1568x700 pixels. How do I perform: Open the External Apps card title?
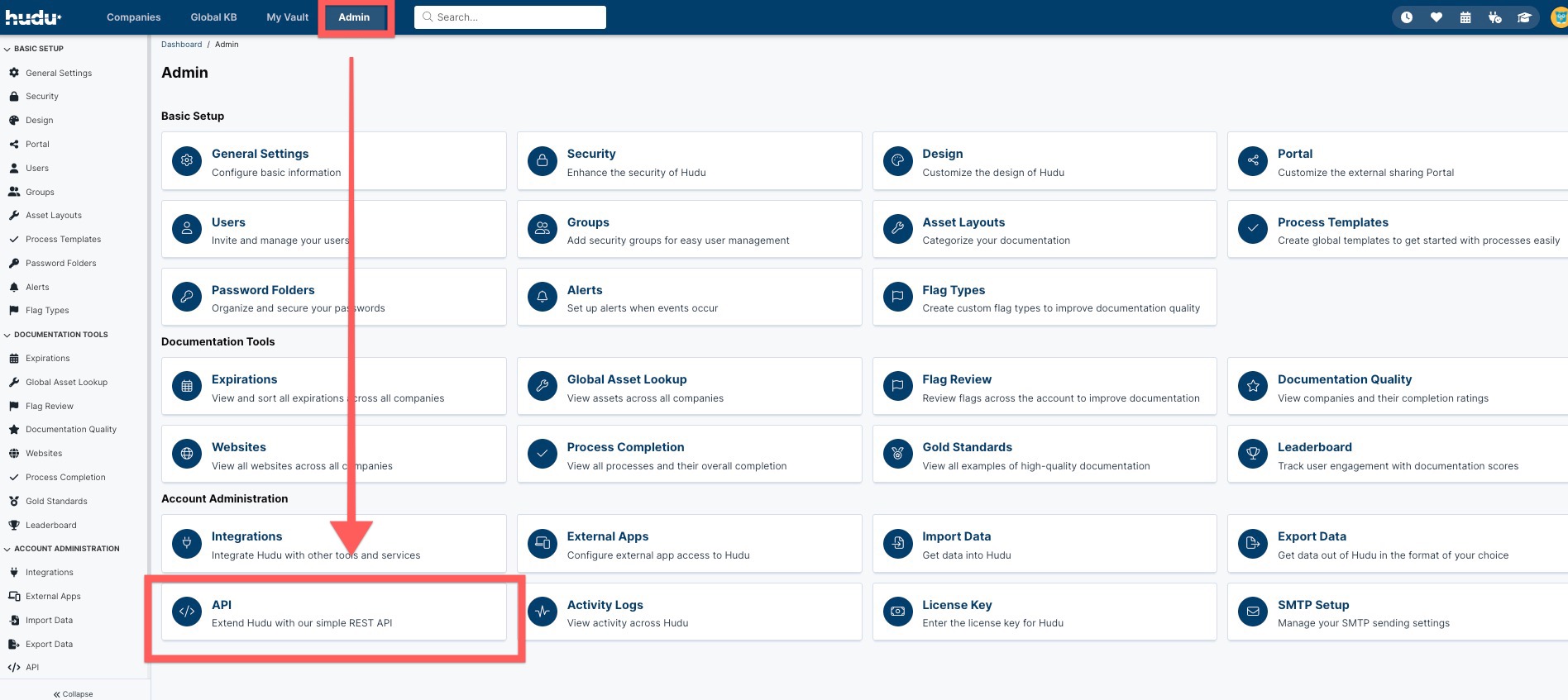608,536
